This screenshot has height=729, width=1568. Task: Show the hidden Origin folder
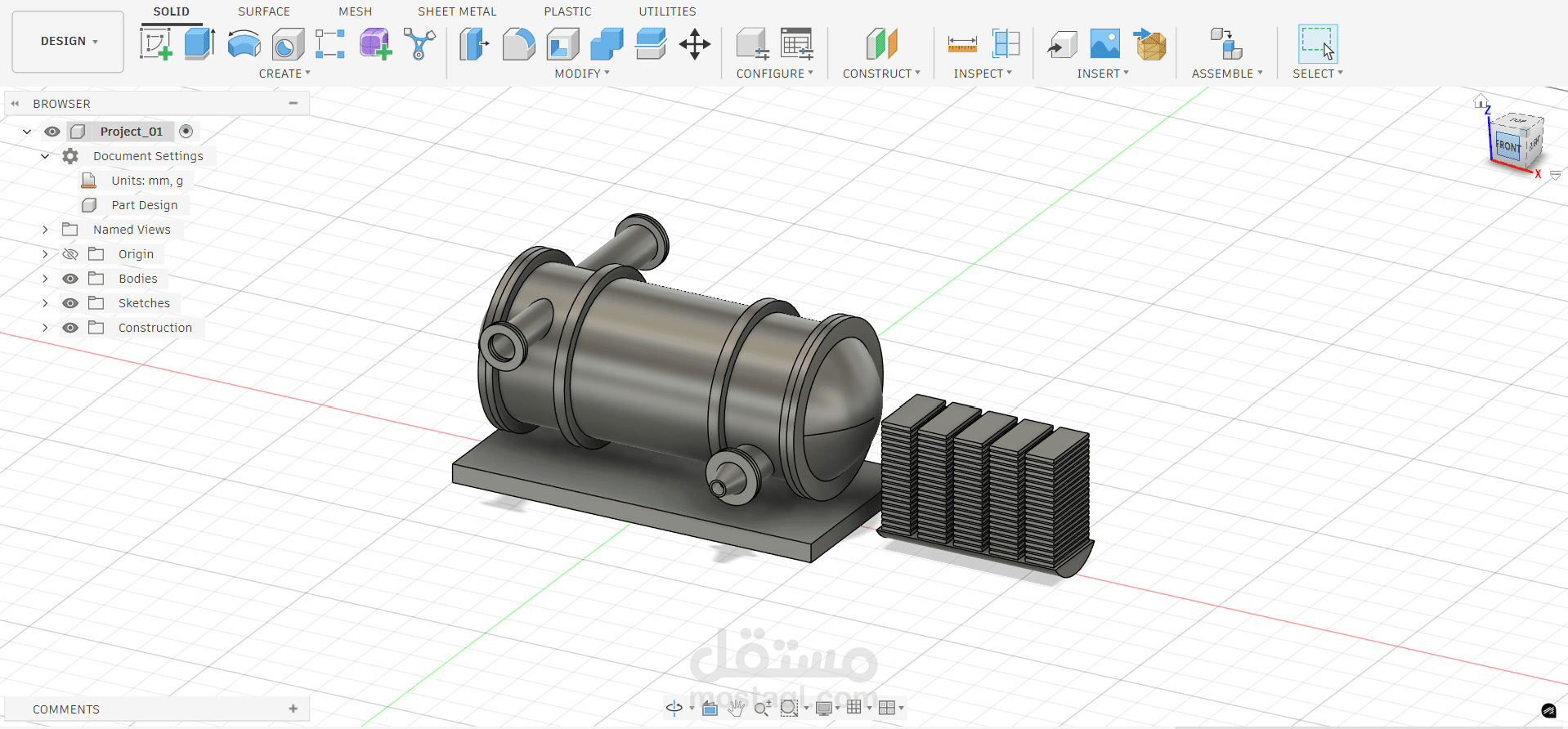tap(70, 254)
